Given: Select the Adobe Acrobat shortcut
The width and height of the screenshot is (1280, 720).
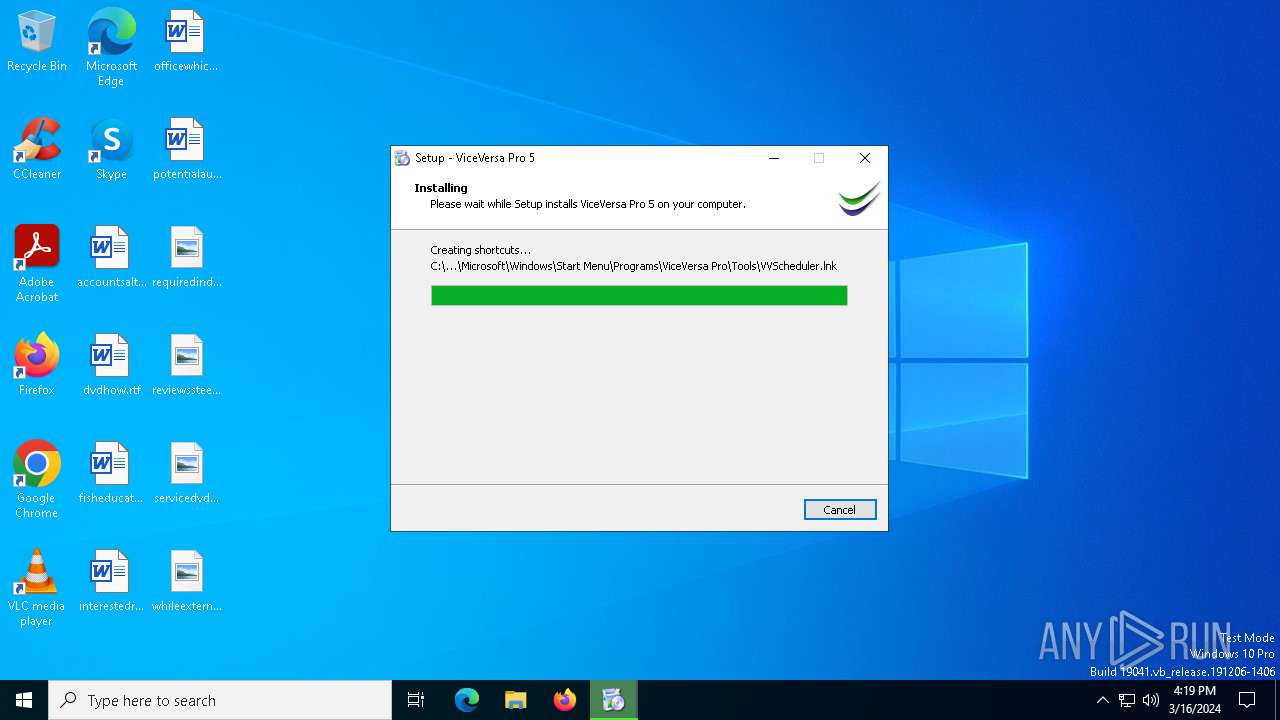Looking at the screenshot, I should (37, 264).
